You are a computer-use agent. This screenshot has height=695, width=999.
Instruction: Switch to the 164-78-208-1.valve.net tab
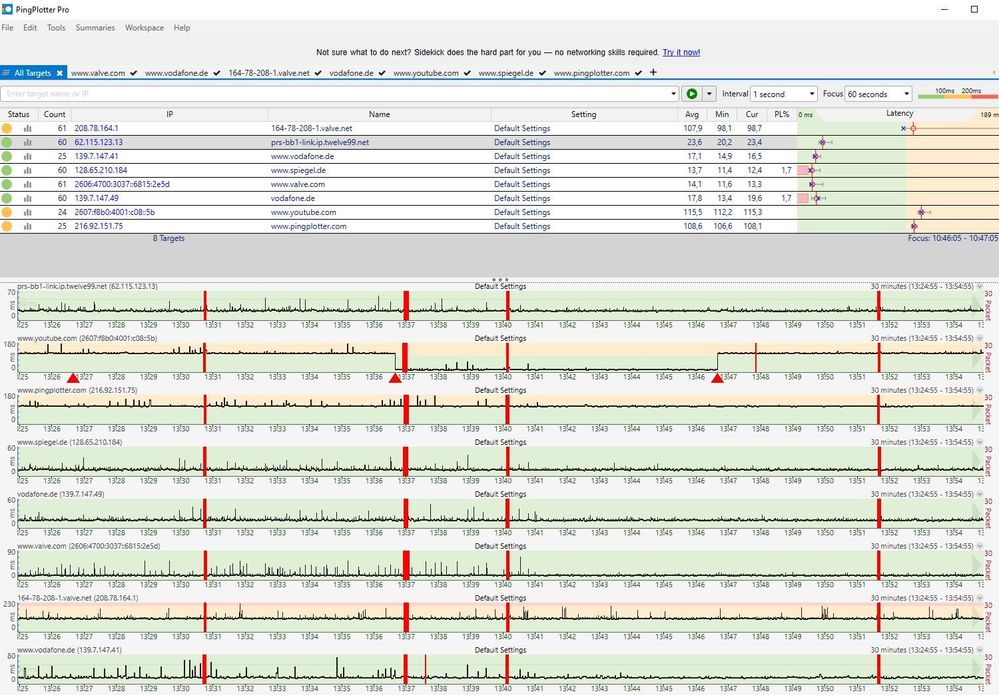(x=269, y=73)
